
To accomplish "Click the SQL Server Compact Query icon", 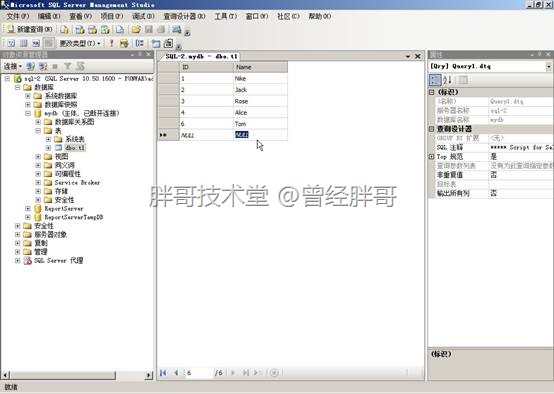I will pos(120,30).
